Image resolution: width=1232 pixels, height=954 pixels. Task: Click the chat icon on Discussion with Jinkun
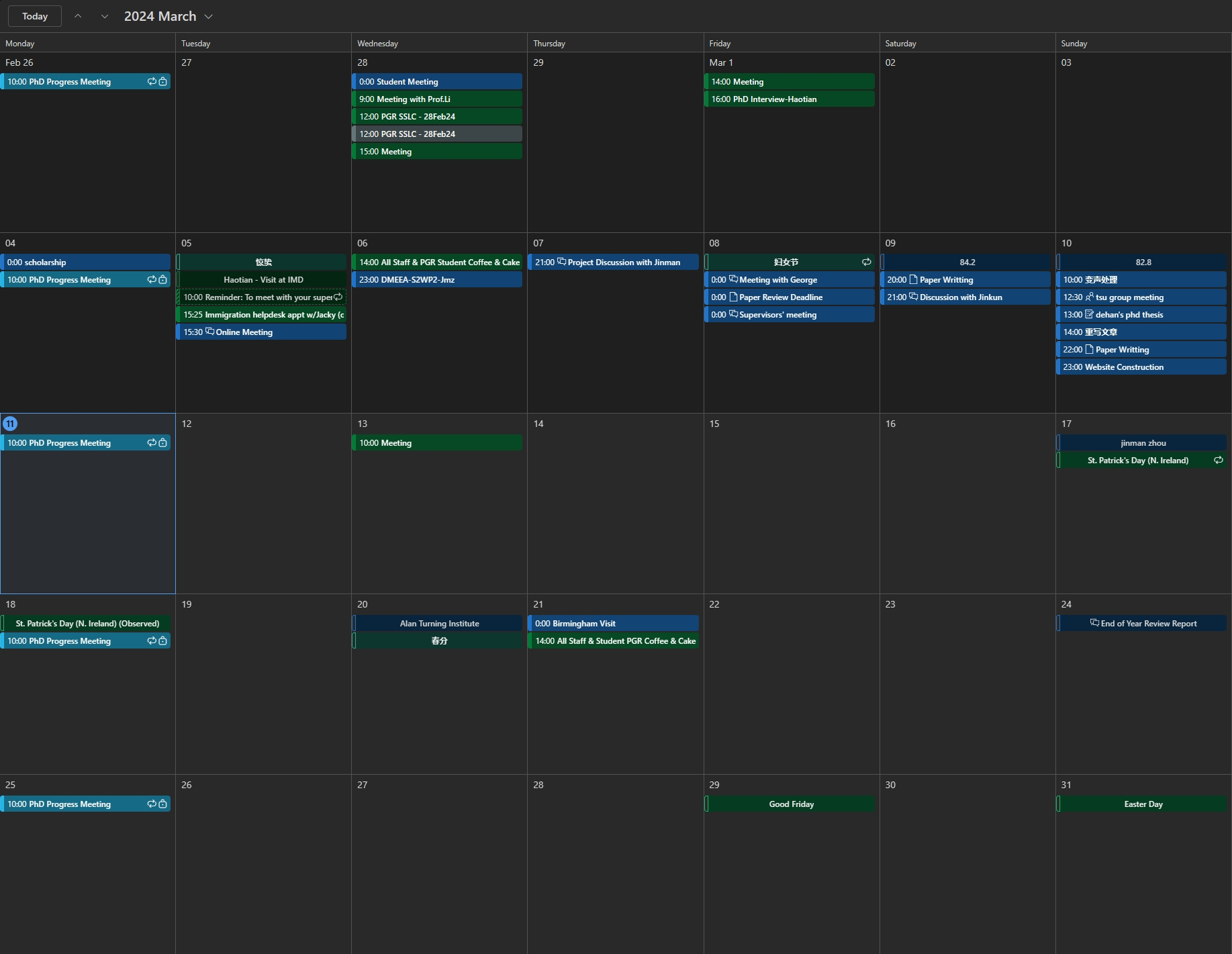[914, 297]
